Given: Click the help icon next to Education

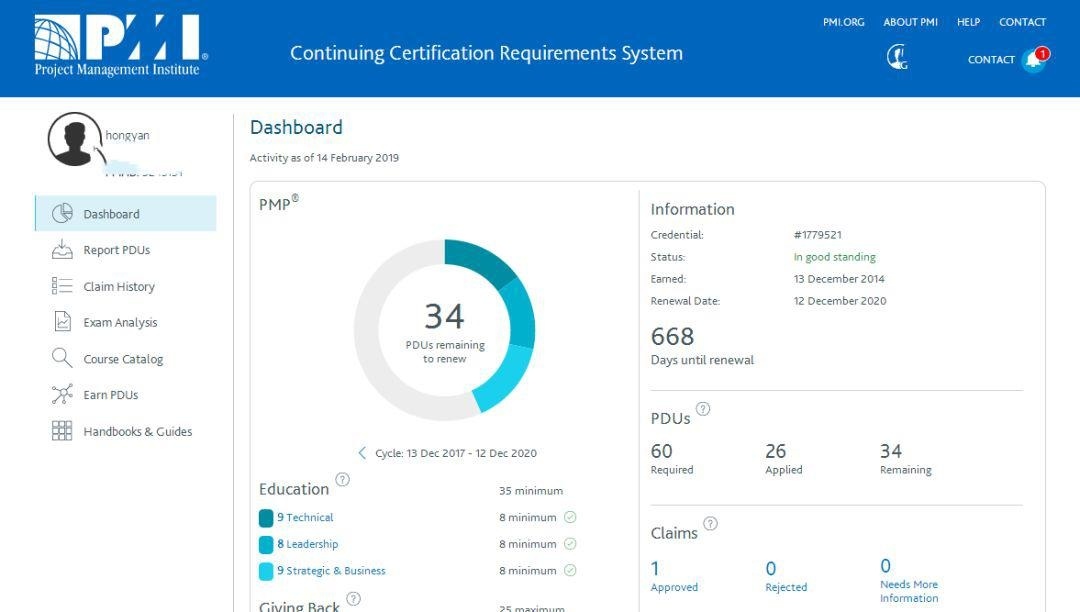Looking at the screenshot, I should pos(343,480).
